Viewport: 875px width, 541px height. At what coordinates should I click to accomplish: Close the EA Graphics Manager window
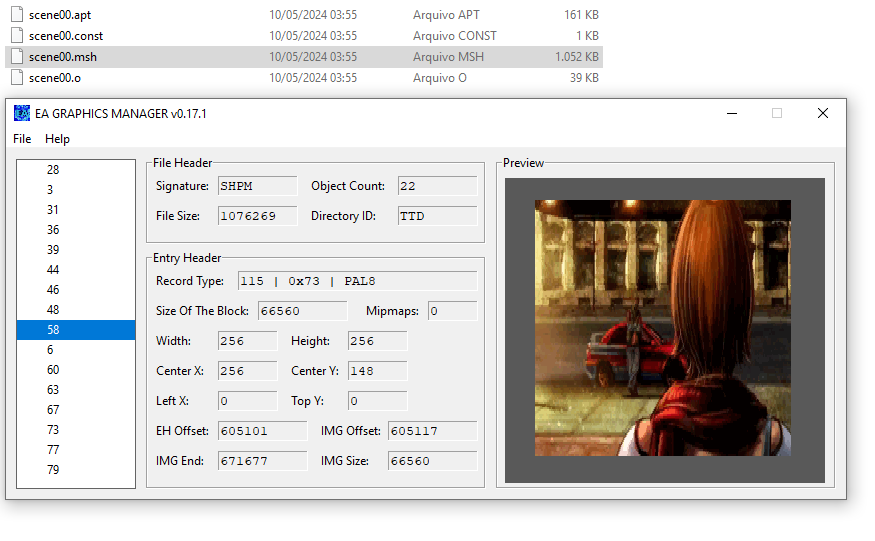822,114
